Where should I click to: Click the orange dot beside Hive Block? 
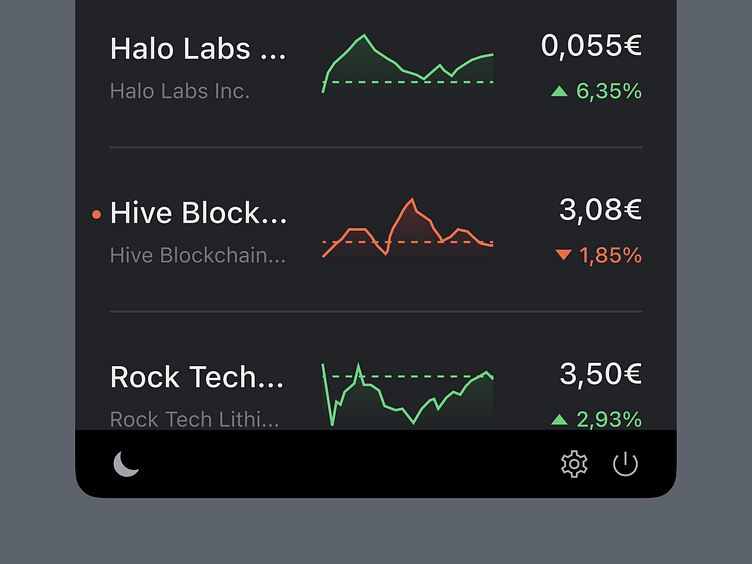coord(96,214)
